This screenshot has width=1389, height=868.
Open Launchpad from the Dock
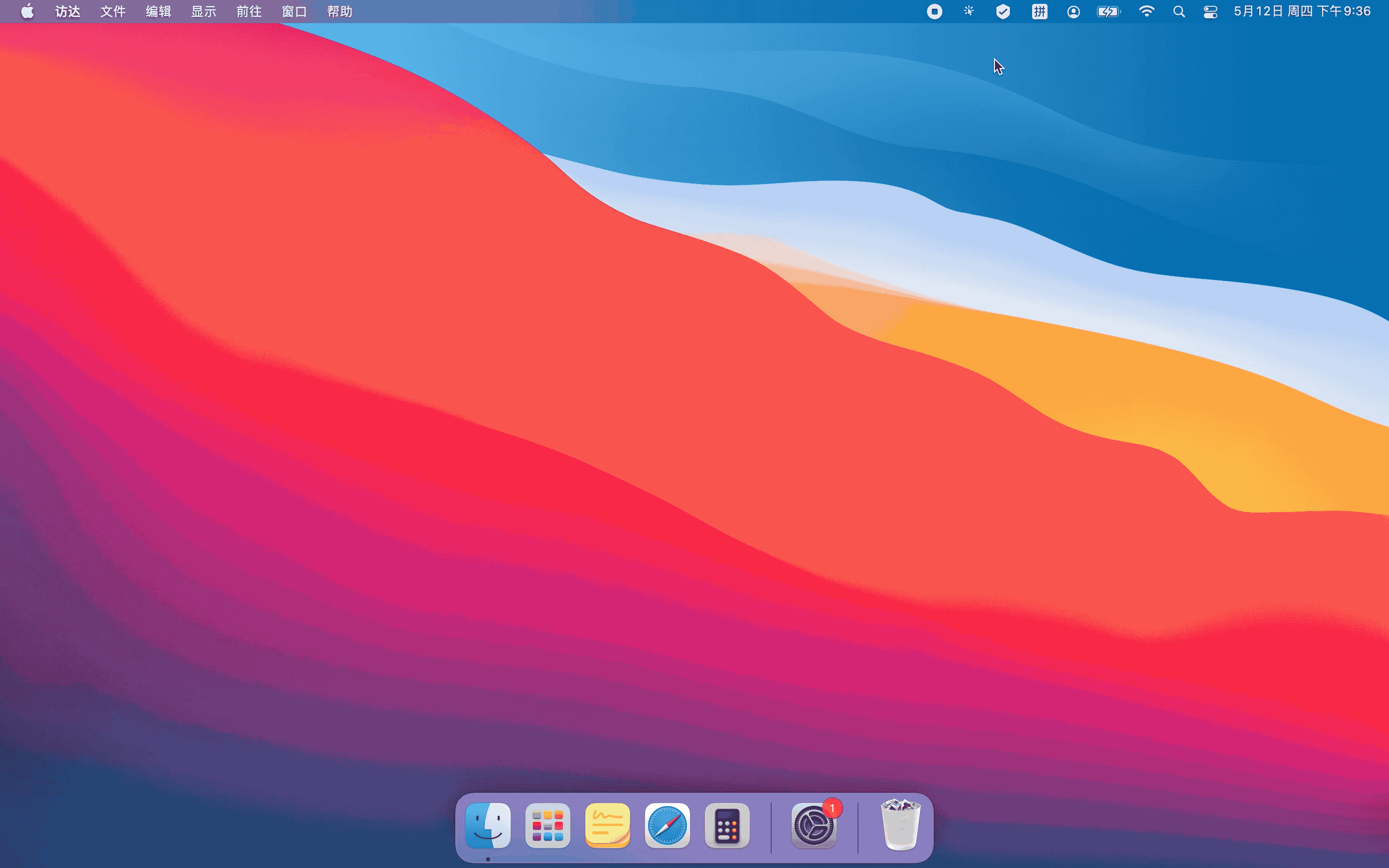click(x=547, y=826)
